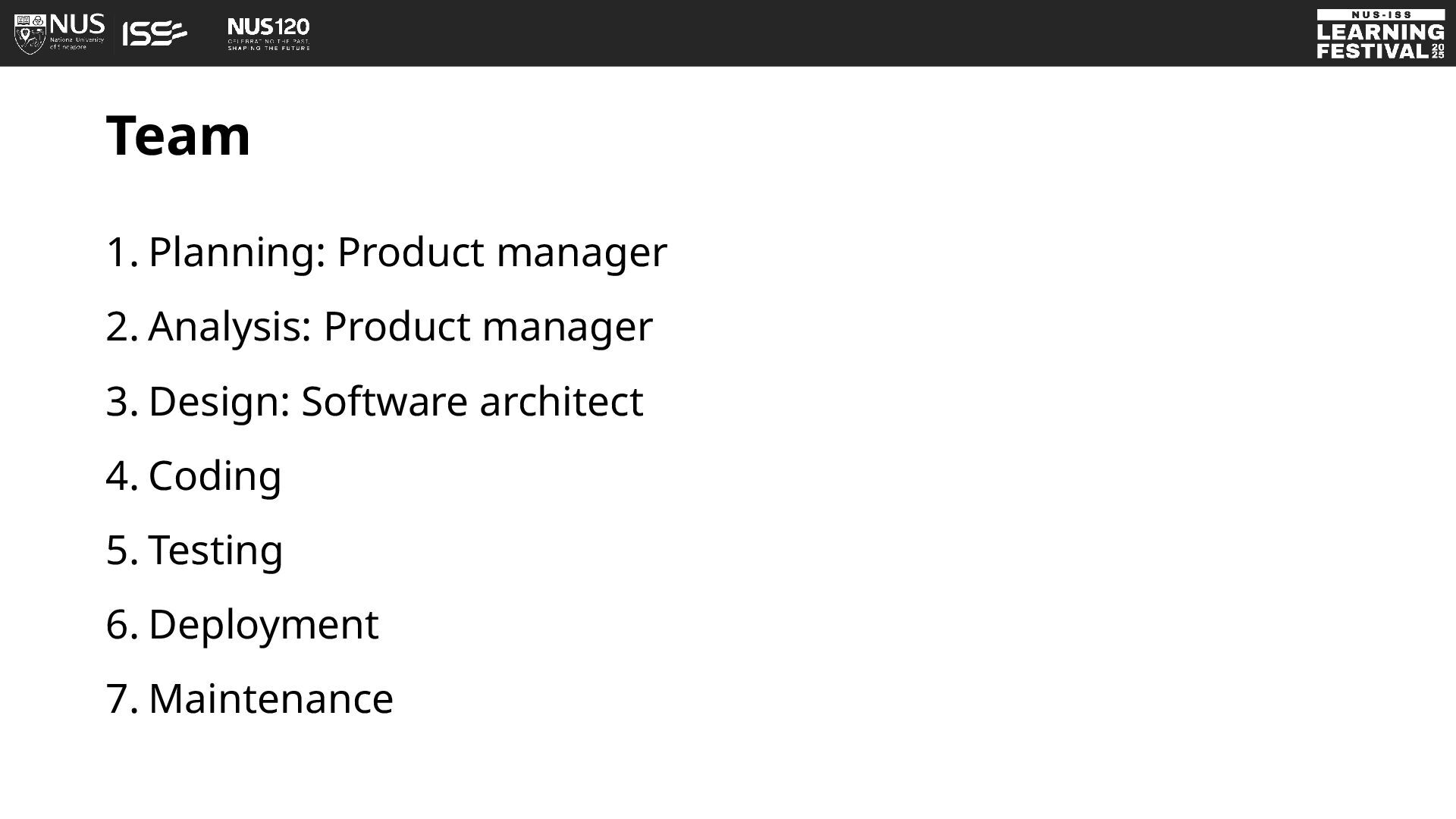Image resolution: width=1456 pixels, height=819 pixels.
Task: Click the number 7 list marker
Action: [121, 698]
